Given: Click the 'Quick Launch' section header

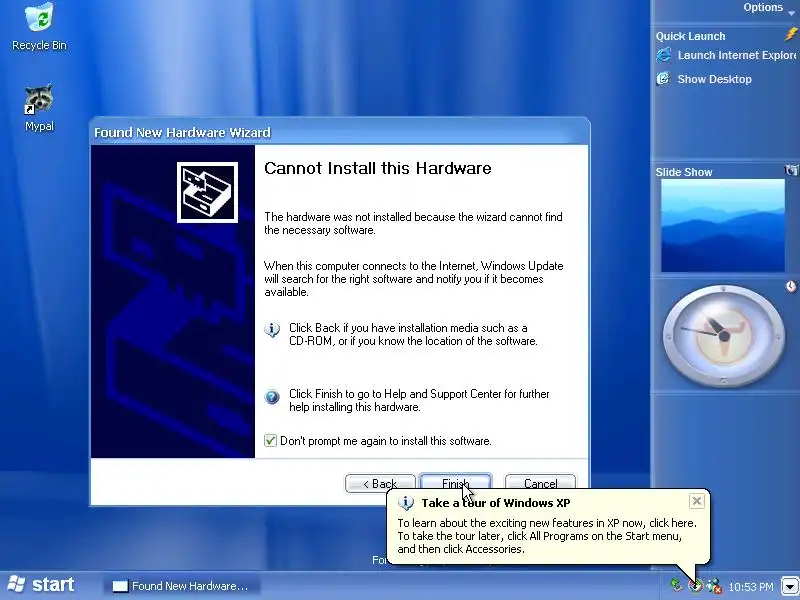Looking at the screenshot, I should tap(690, 36).
